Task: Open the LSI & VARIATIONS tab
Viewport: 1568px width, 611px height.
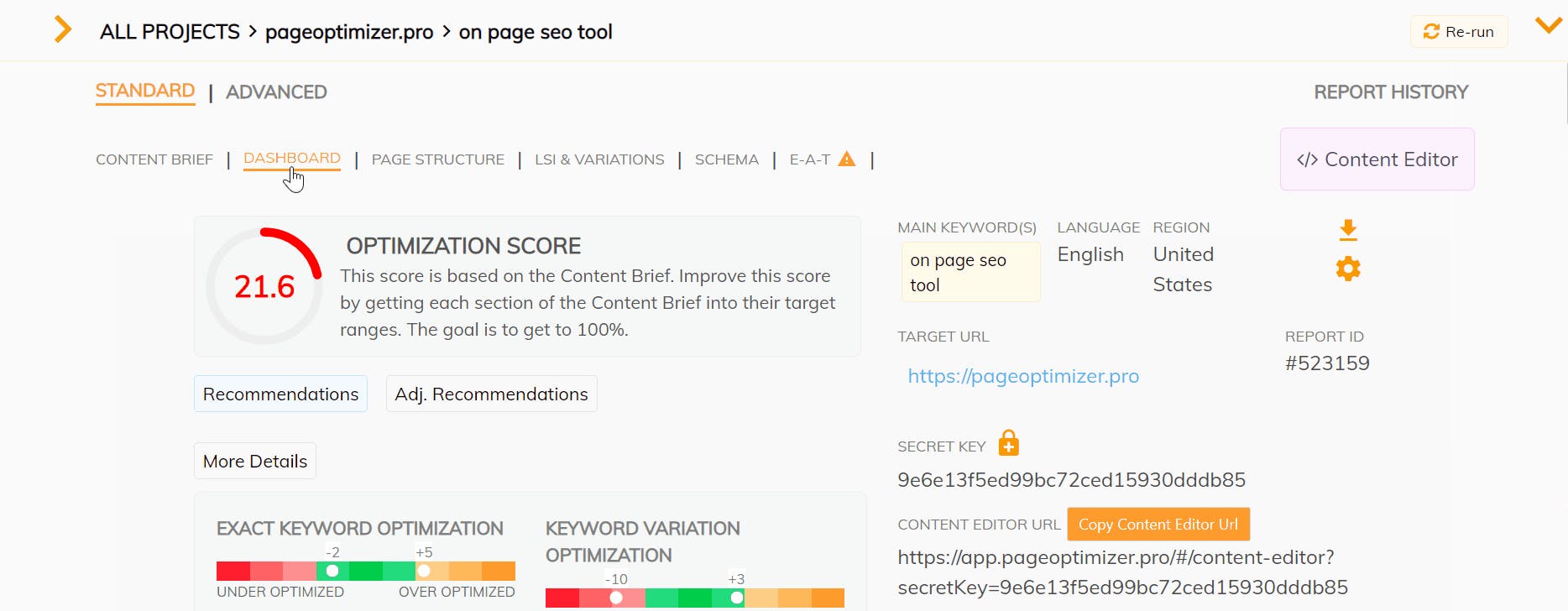Action: (599, 159)
